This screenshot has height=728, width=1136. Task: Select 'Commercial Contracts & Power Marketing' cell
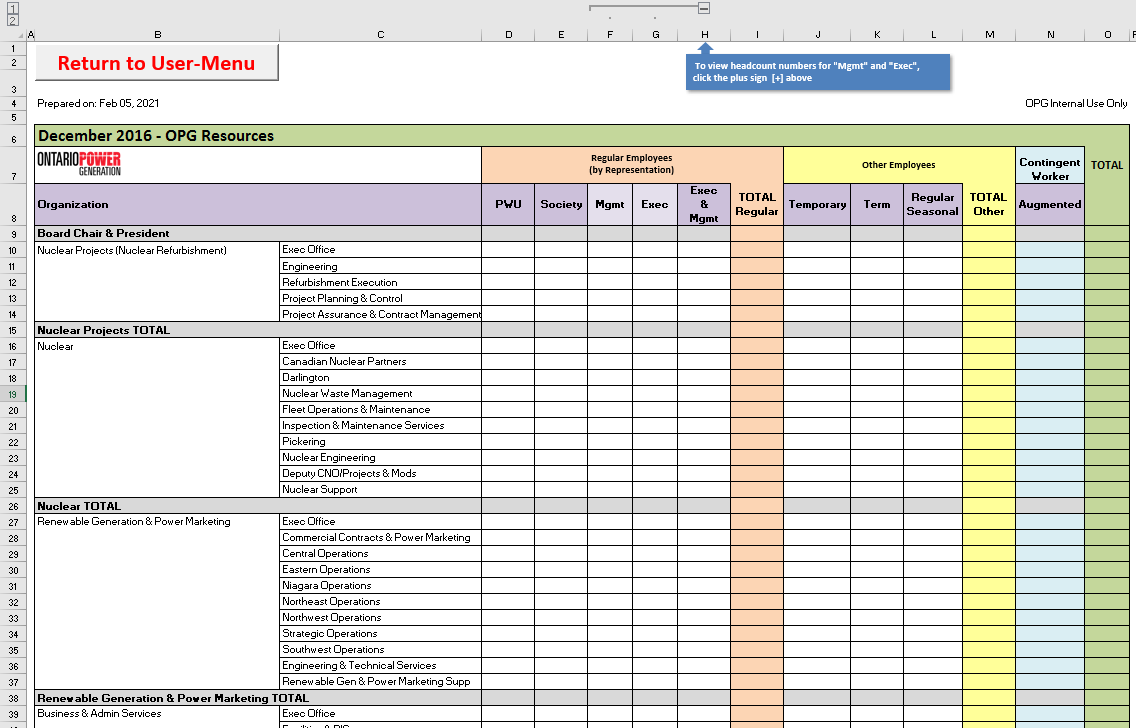(380, 537)
